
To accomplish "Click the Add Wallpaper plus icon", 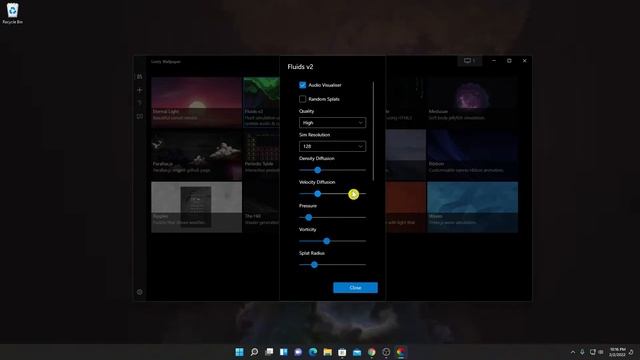I will click(140, 90).
